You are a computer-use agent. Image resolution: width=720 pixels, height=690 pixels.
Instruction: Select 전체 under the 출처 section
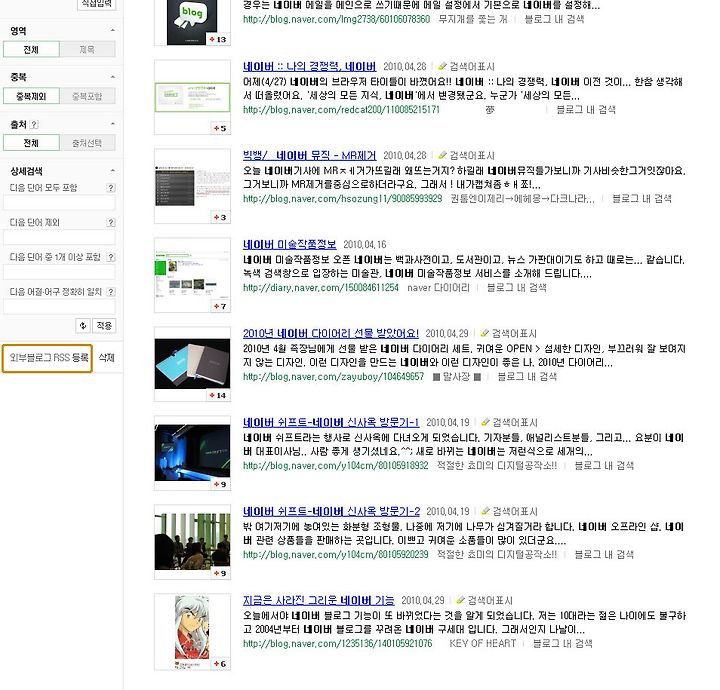click(31, 143)
